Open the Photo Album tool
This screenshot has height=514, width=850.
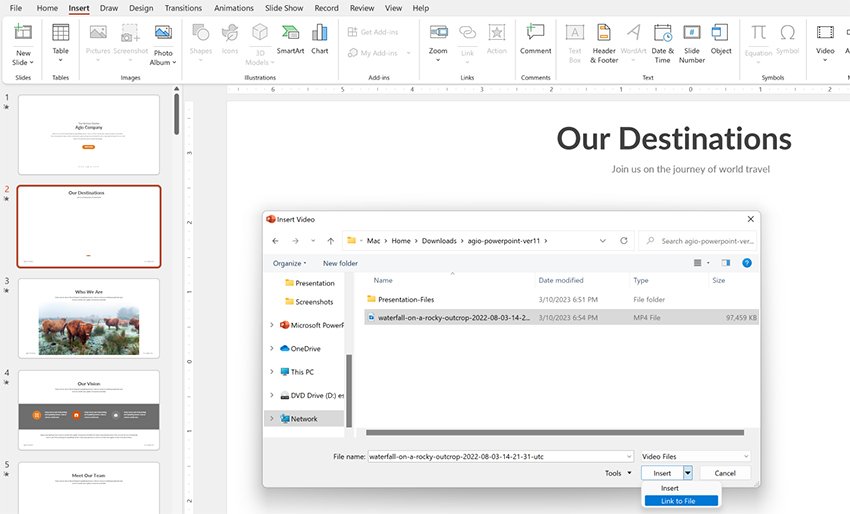163,44
